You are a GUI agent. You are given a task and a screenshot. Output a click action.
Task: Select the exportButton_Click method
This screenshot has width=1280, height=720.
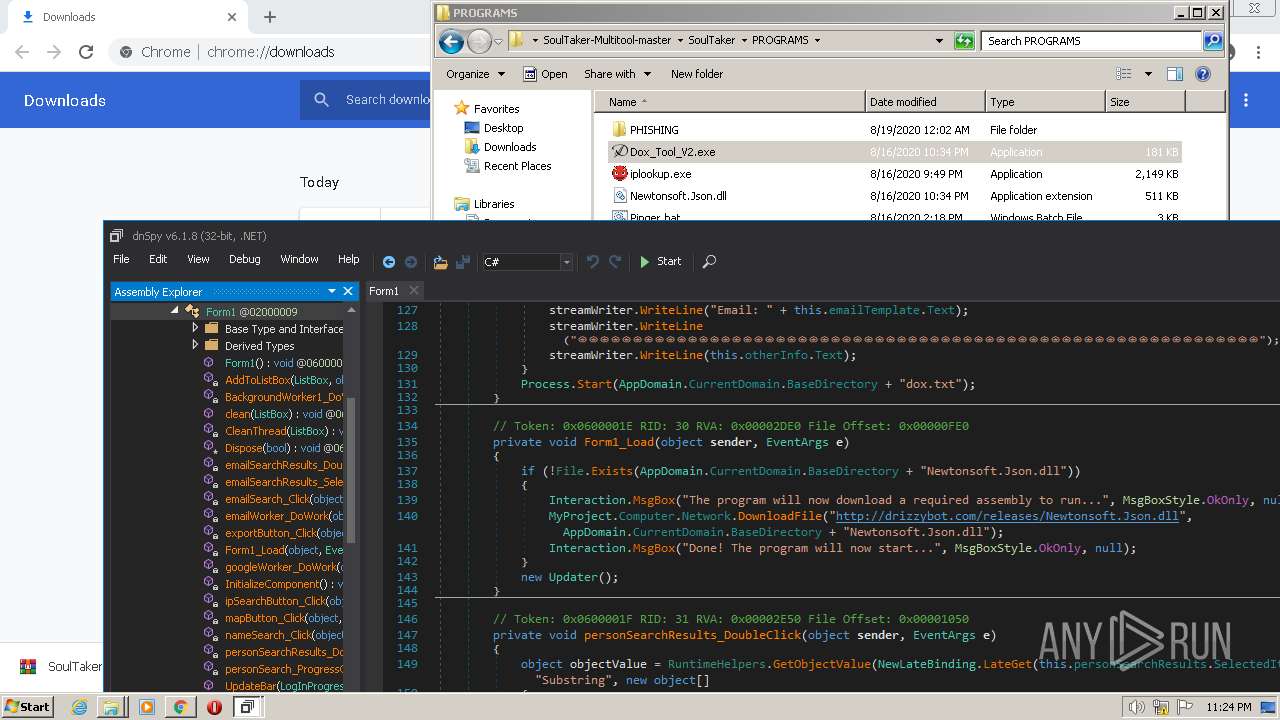[x=273, y=533]
